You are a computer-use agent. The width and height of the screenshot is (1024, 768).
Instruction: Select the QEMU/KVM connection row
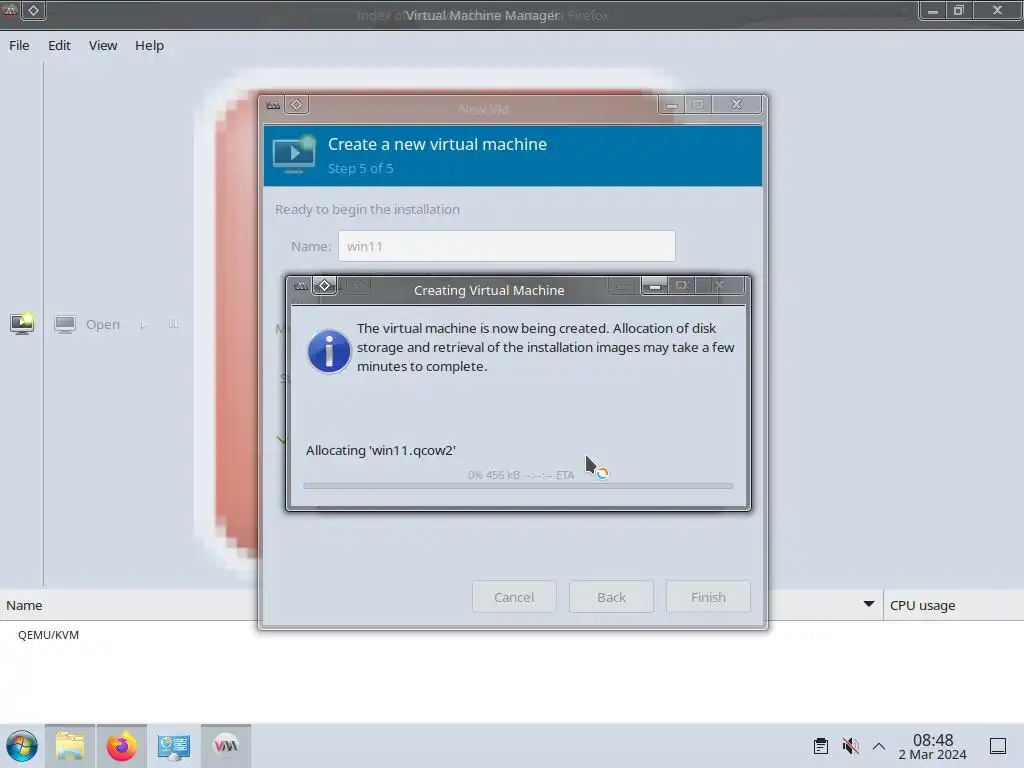pyautogui.click(x=512, y=635)
